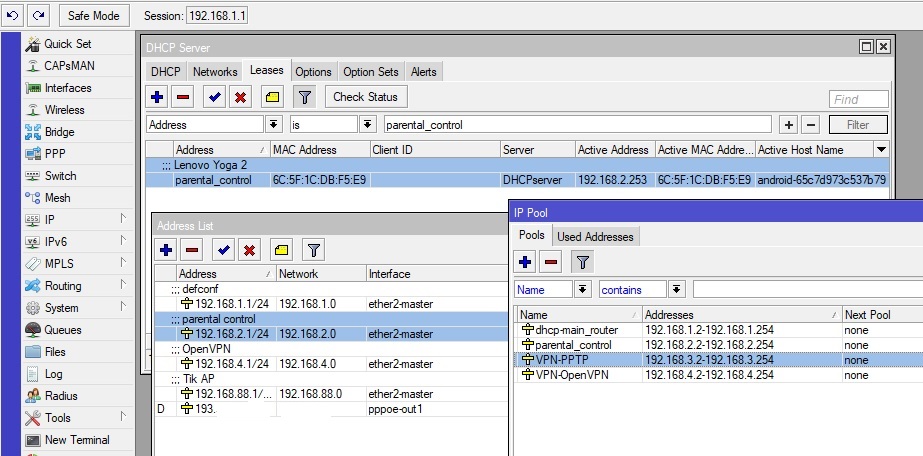923x456 pixels.
Task: Click the redo arrow icon
Action: pyautogui.click(x=38, y=15)
